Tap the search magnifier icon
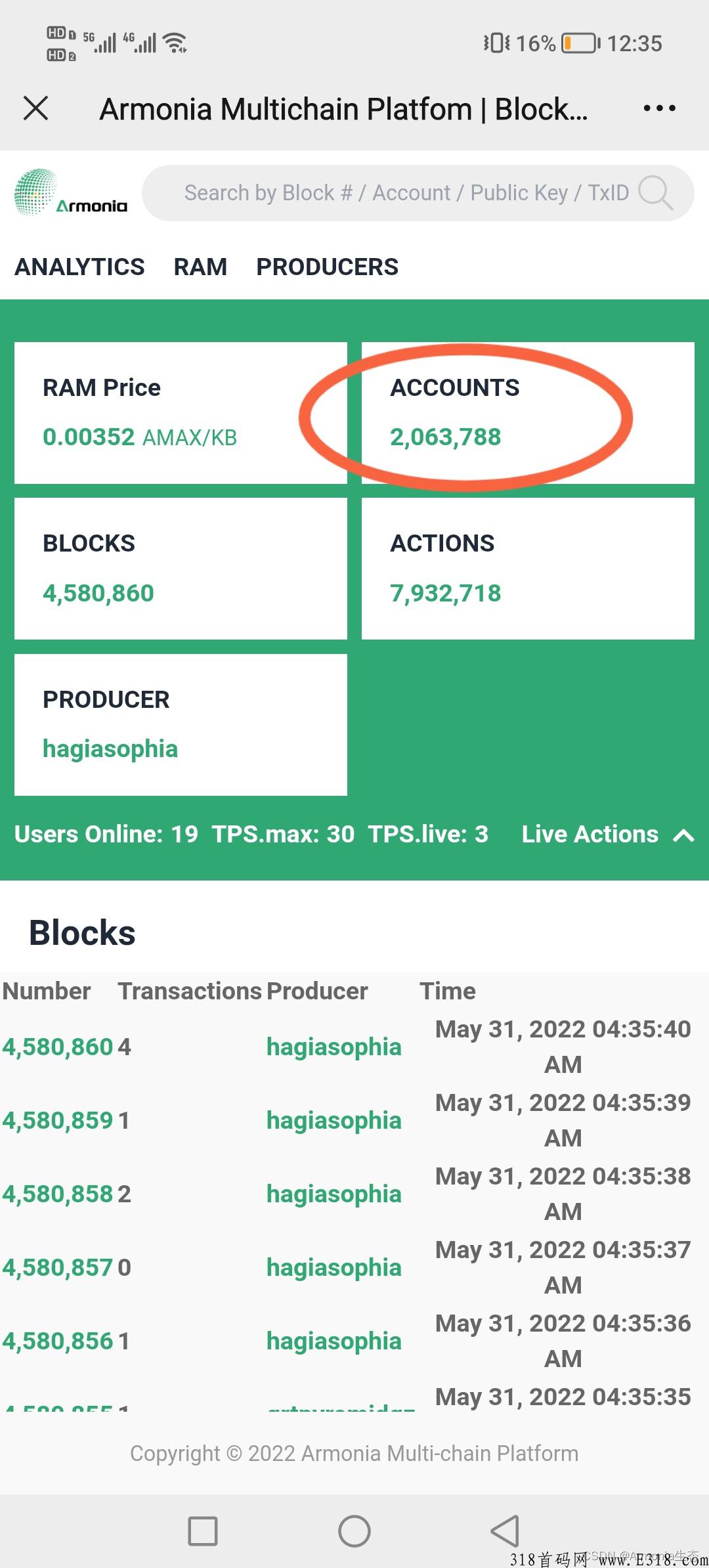709x1568 pixels. point(655,193)
